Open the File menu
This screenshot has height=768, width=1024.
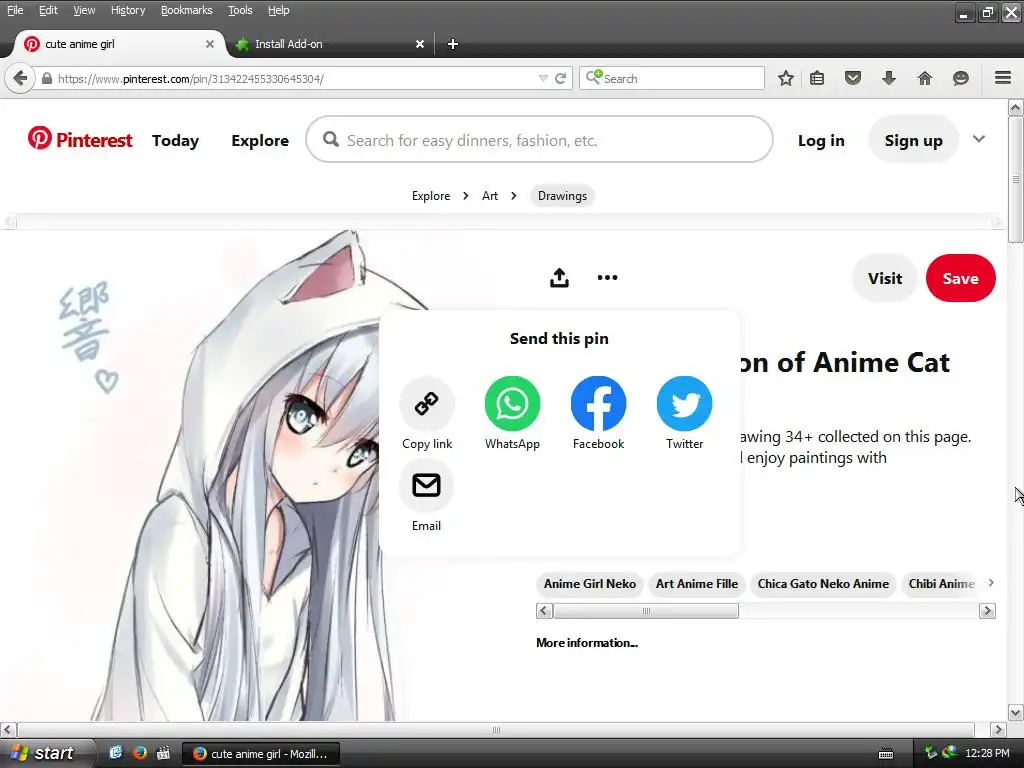(x=15, y=10)
